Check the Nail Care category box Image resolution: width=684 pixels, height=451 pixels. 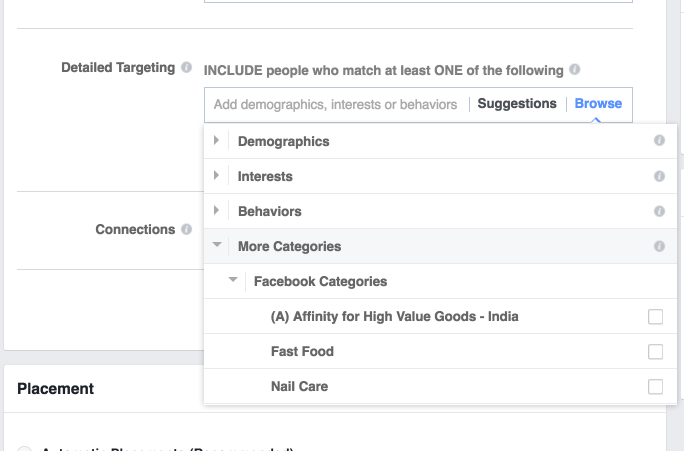tap(655, 386)
